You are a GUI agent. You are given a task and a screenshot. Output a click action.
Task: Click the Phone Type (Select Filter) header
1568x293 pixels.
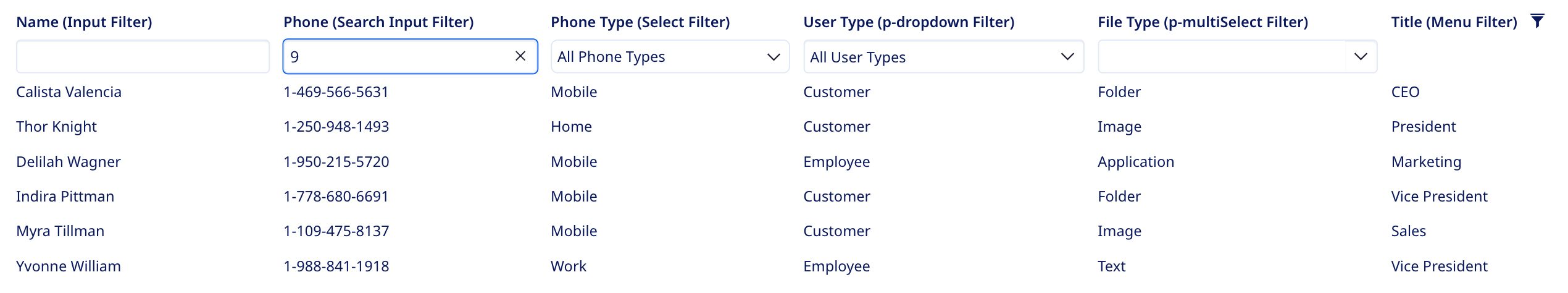(x=640, y=22)
